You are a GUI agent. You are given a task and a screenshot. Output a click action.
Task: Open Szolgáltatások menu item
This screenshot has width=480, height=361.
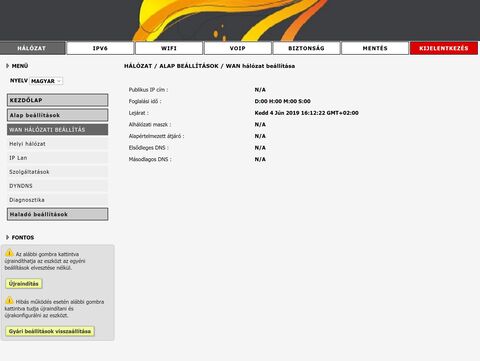[x=58, y=172]
